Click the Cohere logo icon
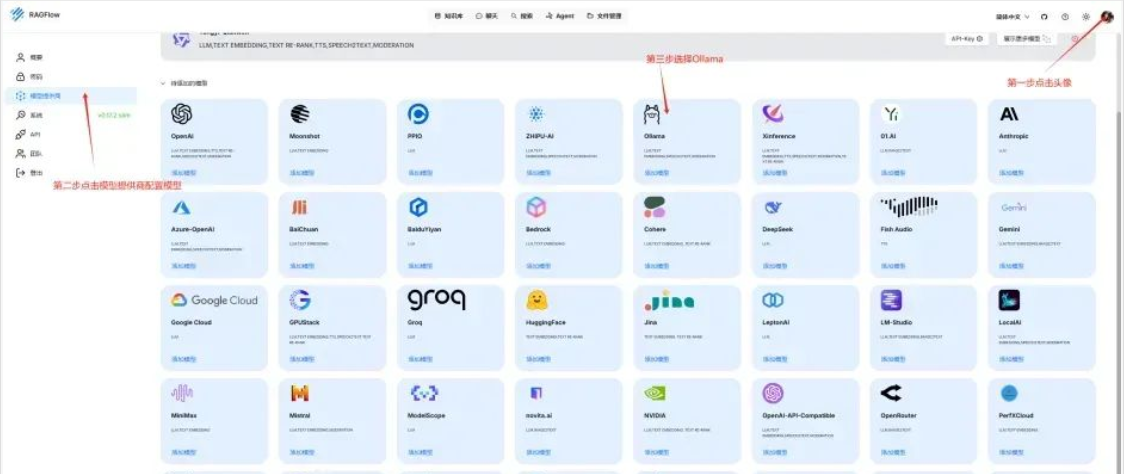 654,207
